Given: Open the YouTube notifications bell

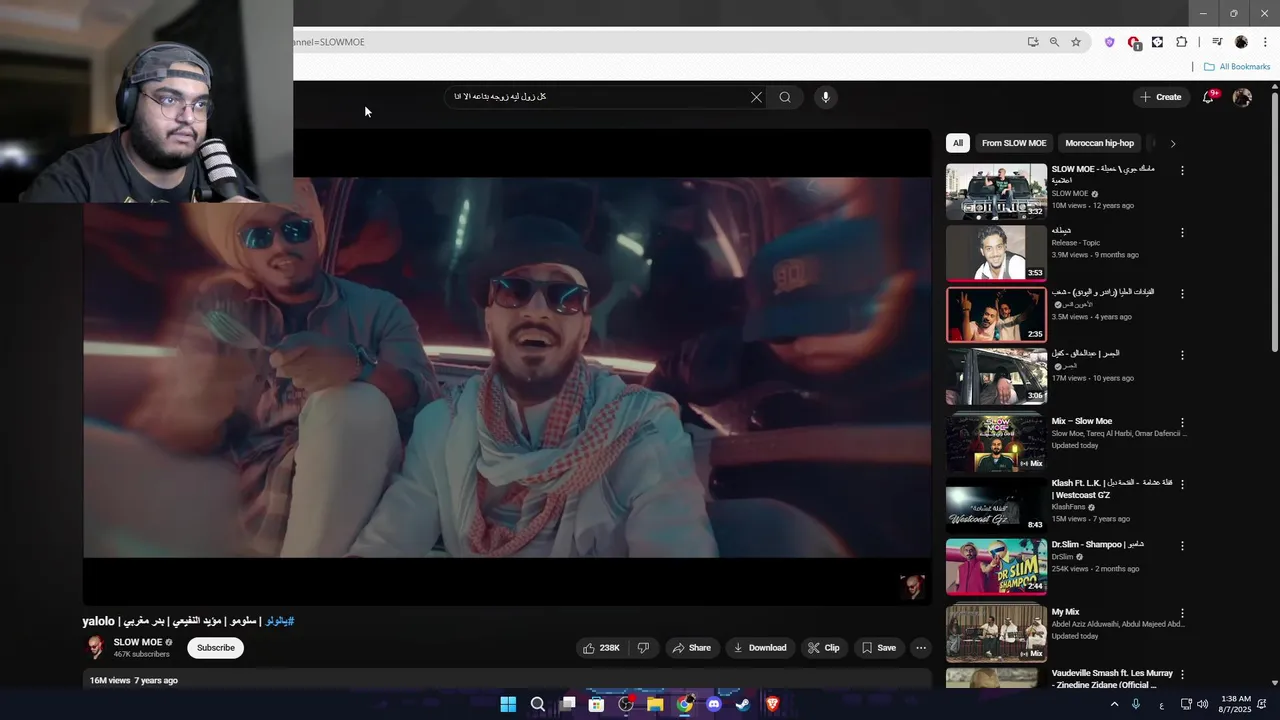Looking at the screenshot, I should [1208, 97].
